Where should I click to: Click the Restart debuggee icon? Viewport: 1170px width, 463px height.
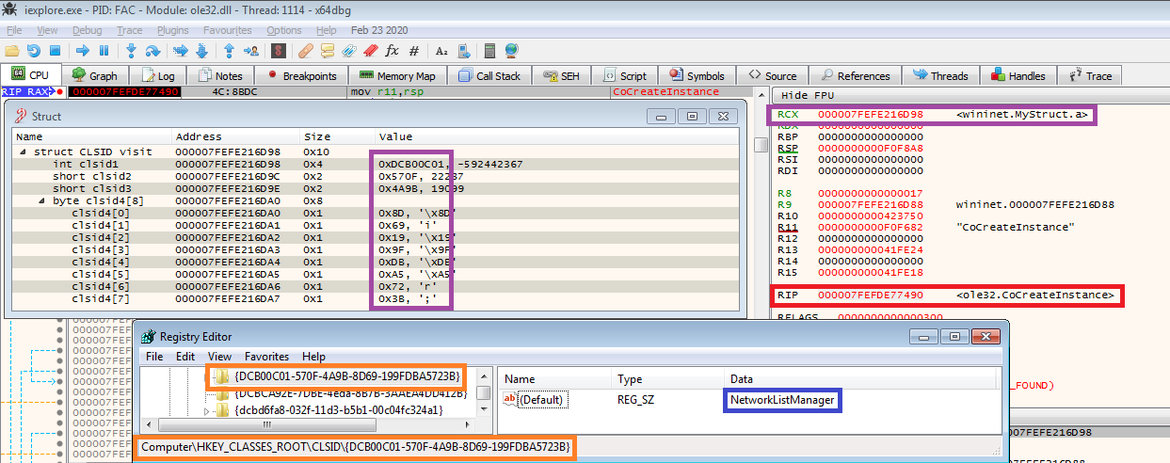click(34, 50)
